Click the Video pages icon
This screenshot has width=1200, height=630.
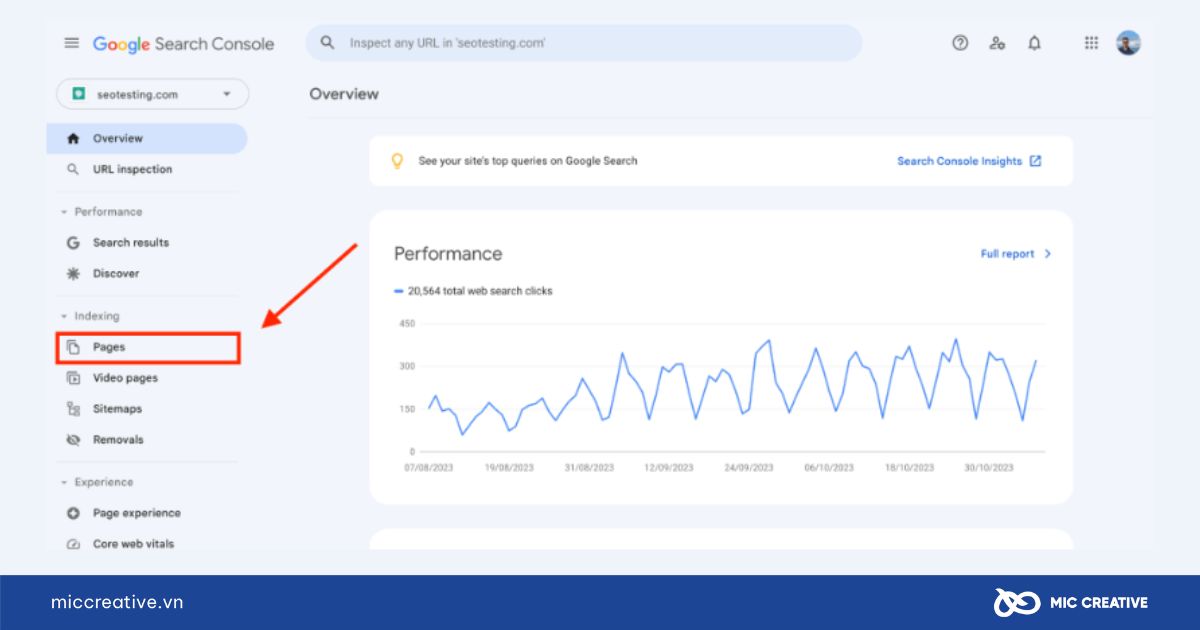pos(73,378)
